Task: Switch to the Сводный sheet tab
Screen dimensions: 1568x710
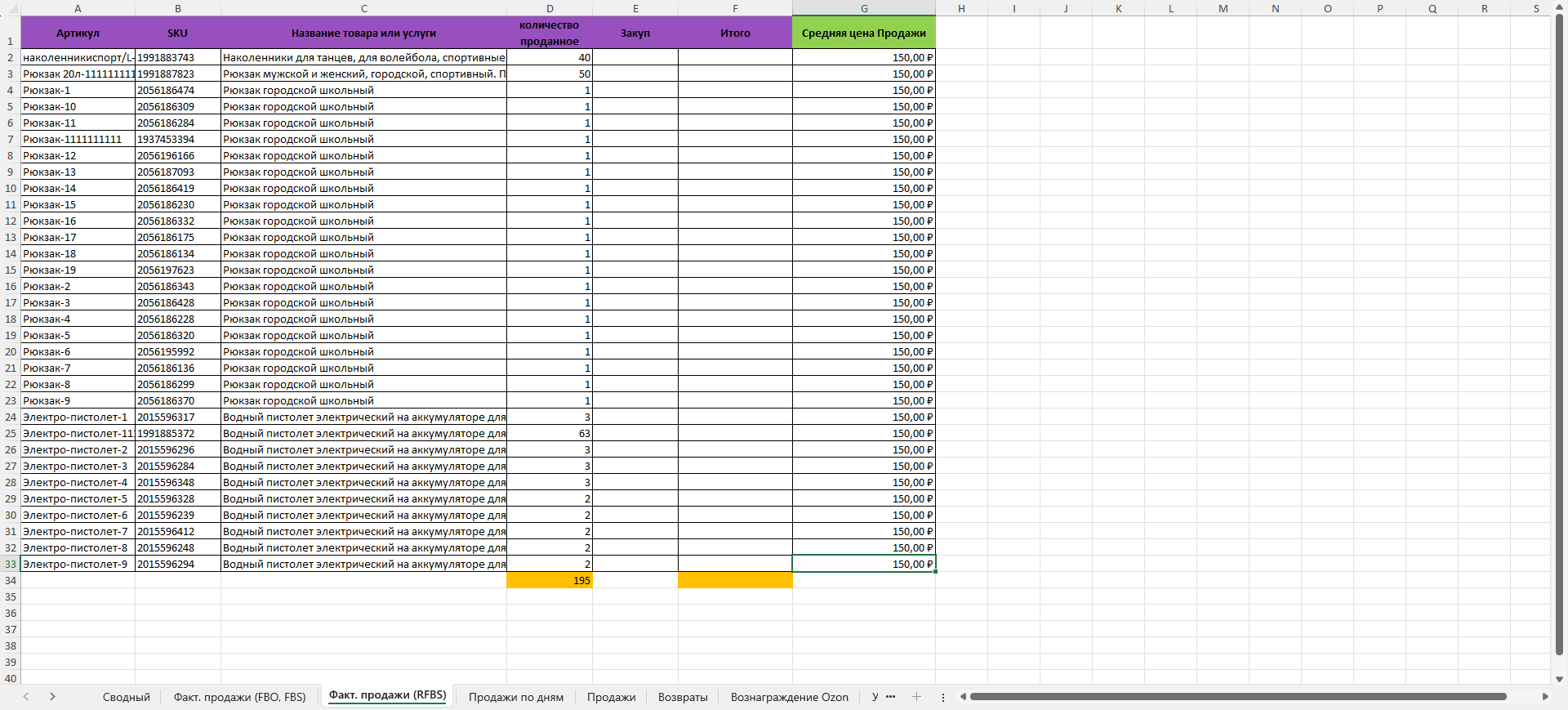Action: point(126,697)
